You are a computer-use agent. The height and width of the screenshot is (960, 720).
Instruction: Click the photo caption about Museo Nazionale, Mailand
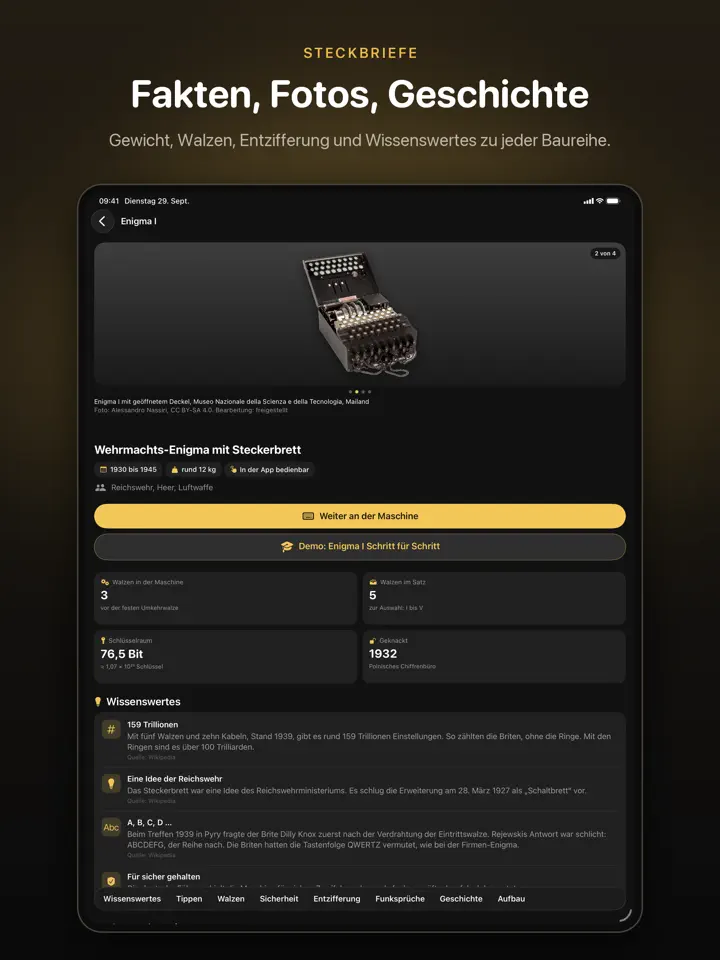(x=231, y=402)
